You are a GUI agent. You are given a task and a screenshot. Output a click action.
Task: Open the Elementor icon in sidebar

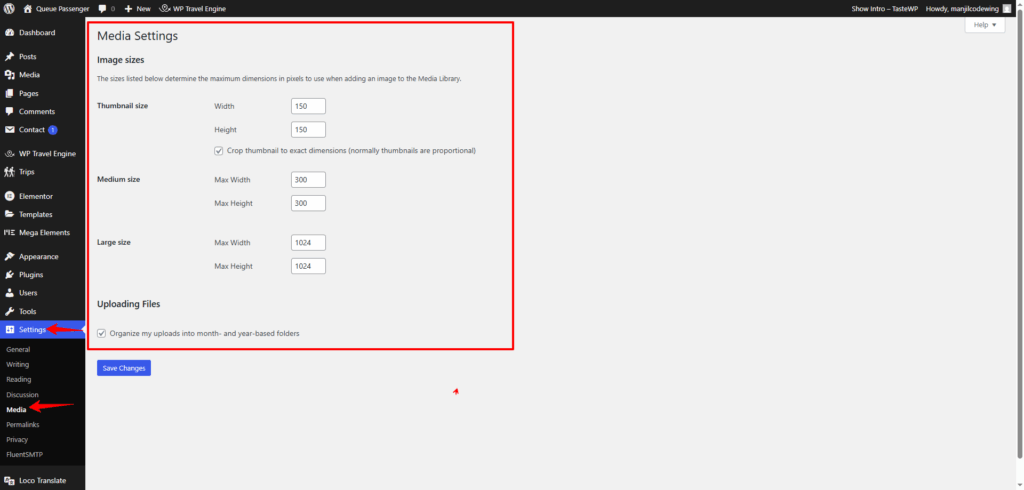(9, 196)
